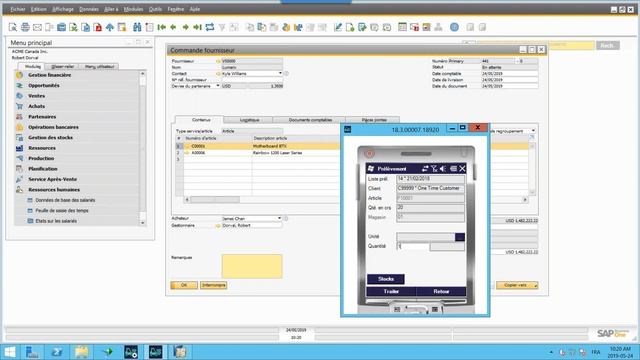
Task: Click the volume icon on handheld emulator
Action: pyautogui.click(x=443, y=169)
